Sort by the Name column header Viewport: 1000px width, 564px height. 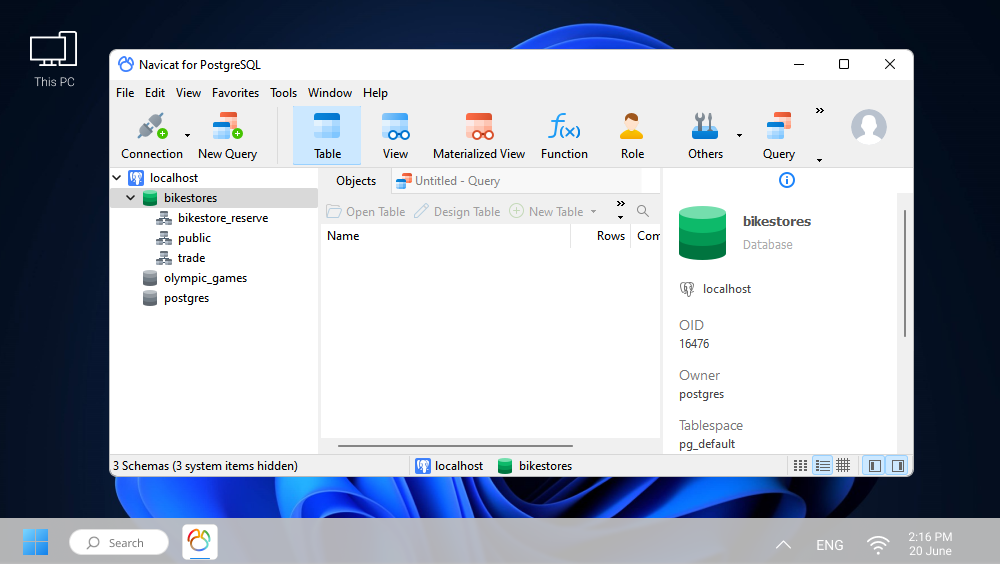pyautogui.click(x=445, y=236)
